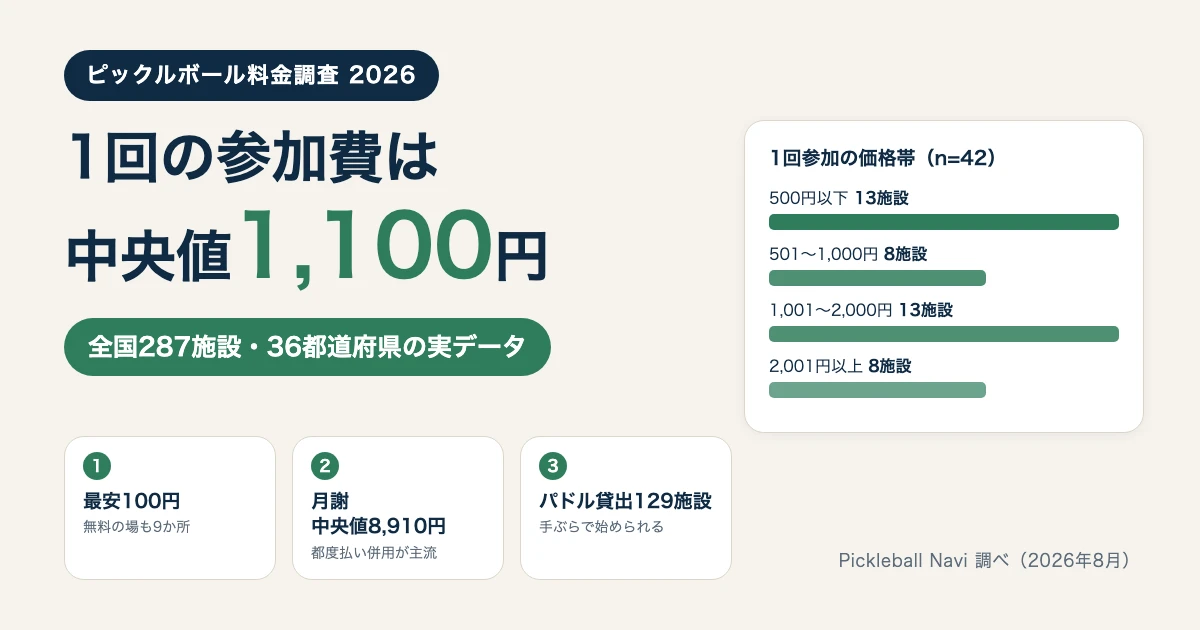
Task: Open the パドル貸出129施設 card
Action: pyautogui.click(x=626, y=508)
